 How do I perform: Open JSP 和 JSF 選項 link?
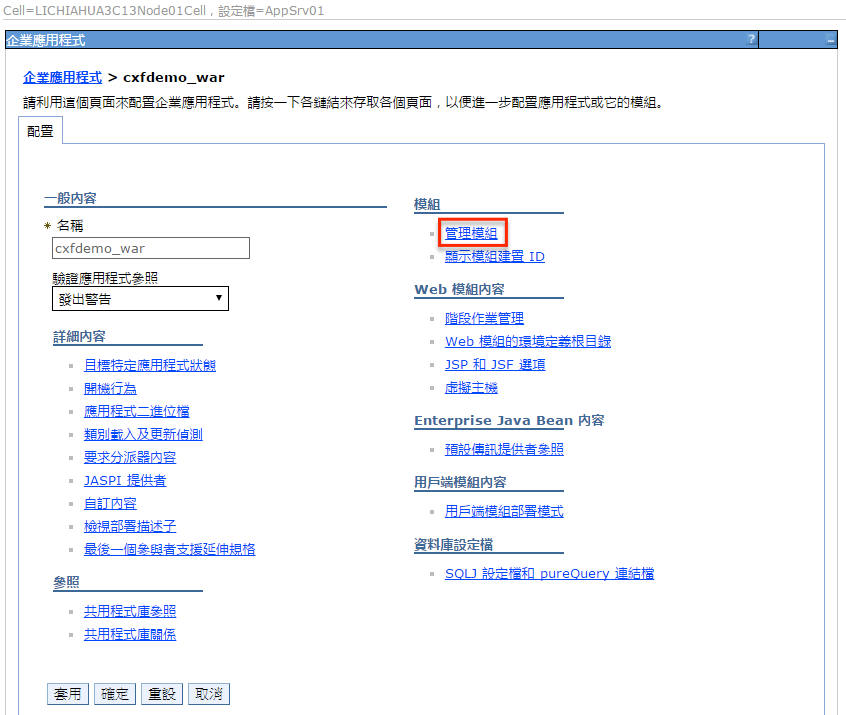495,365
